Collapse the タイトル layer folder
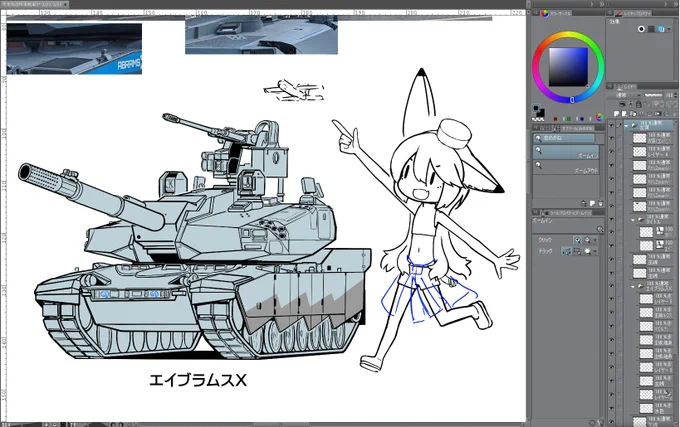 click(633, 220)
